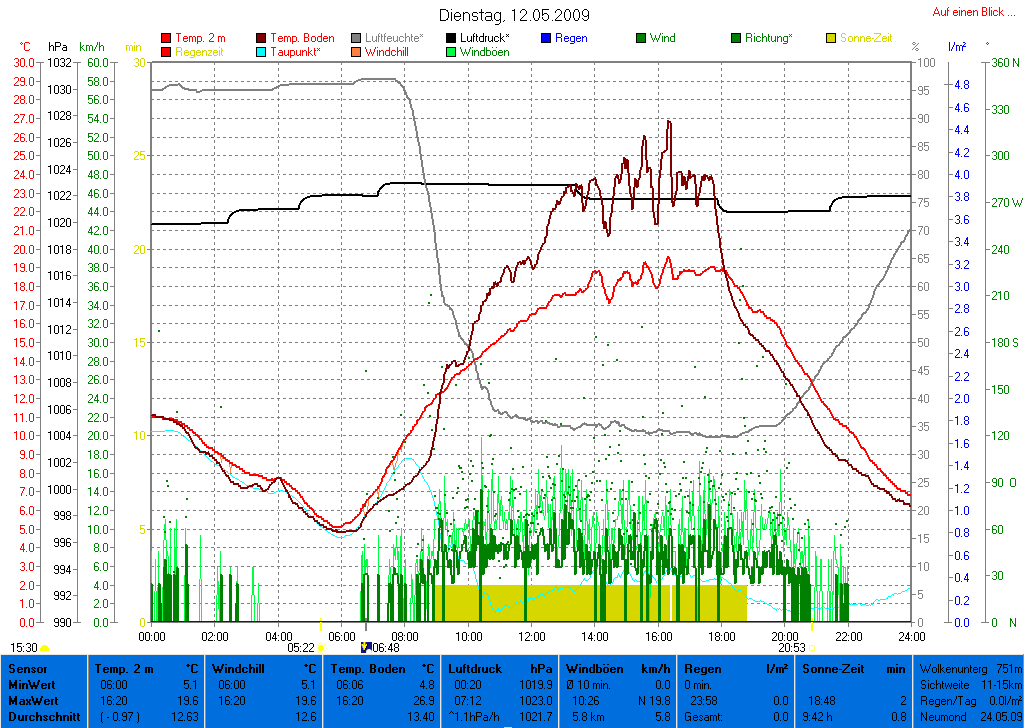Click the green Wind legend square

[641, 38]
